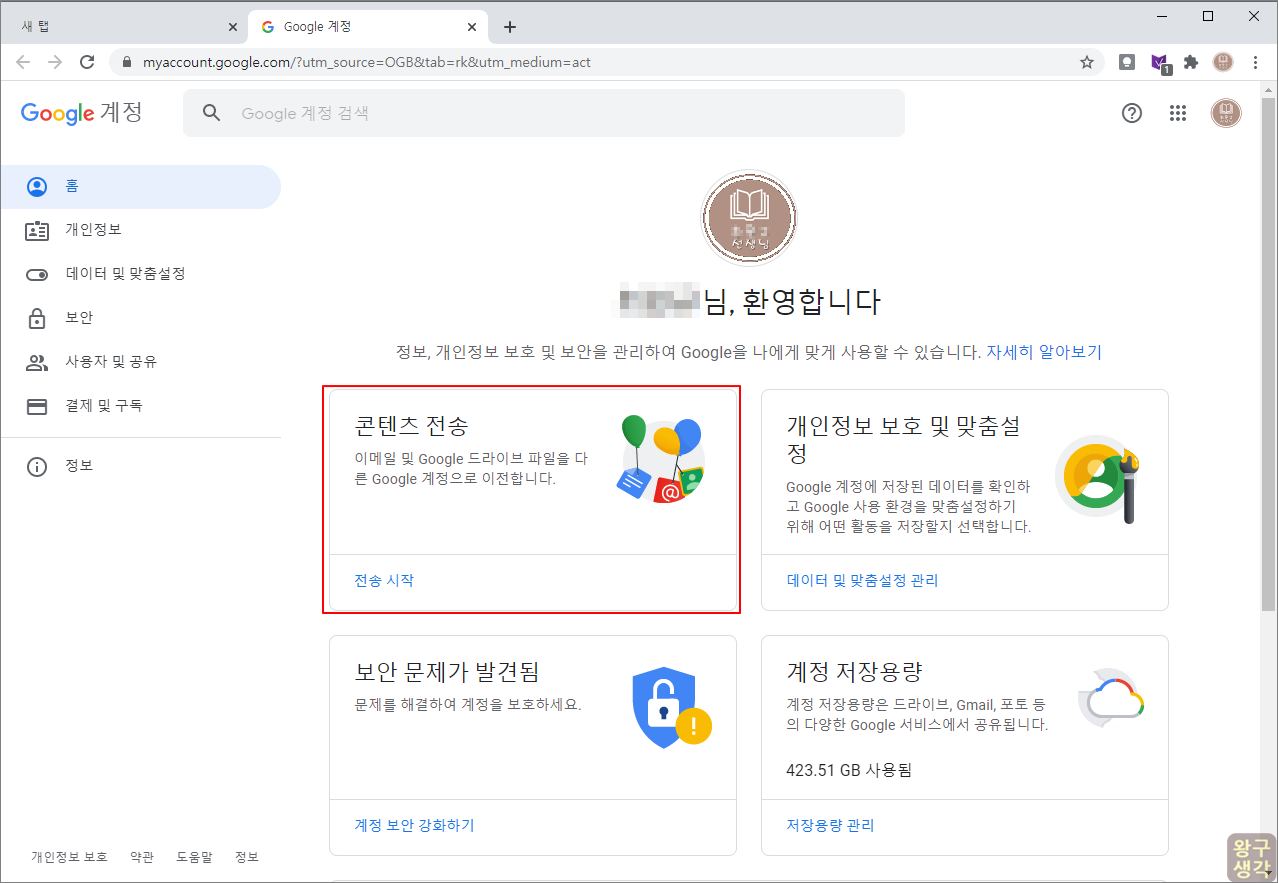Click the 개인정보 보호 및 맞춤설정 illustration
The image size is (1278, 883).
pos(1099,480)
